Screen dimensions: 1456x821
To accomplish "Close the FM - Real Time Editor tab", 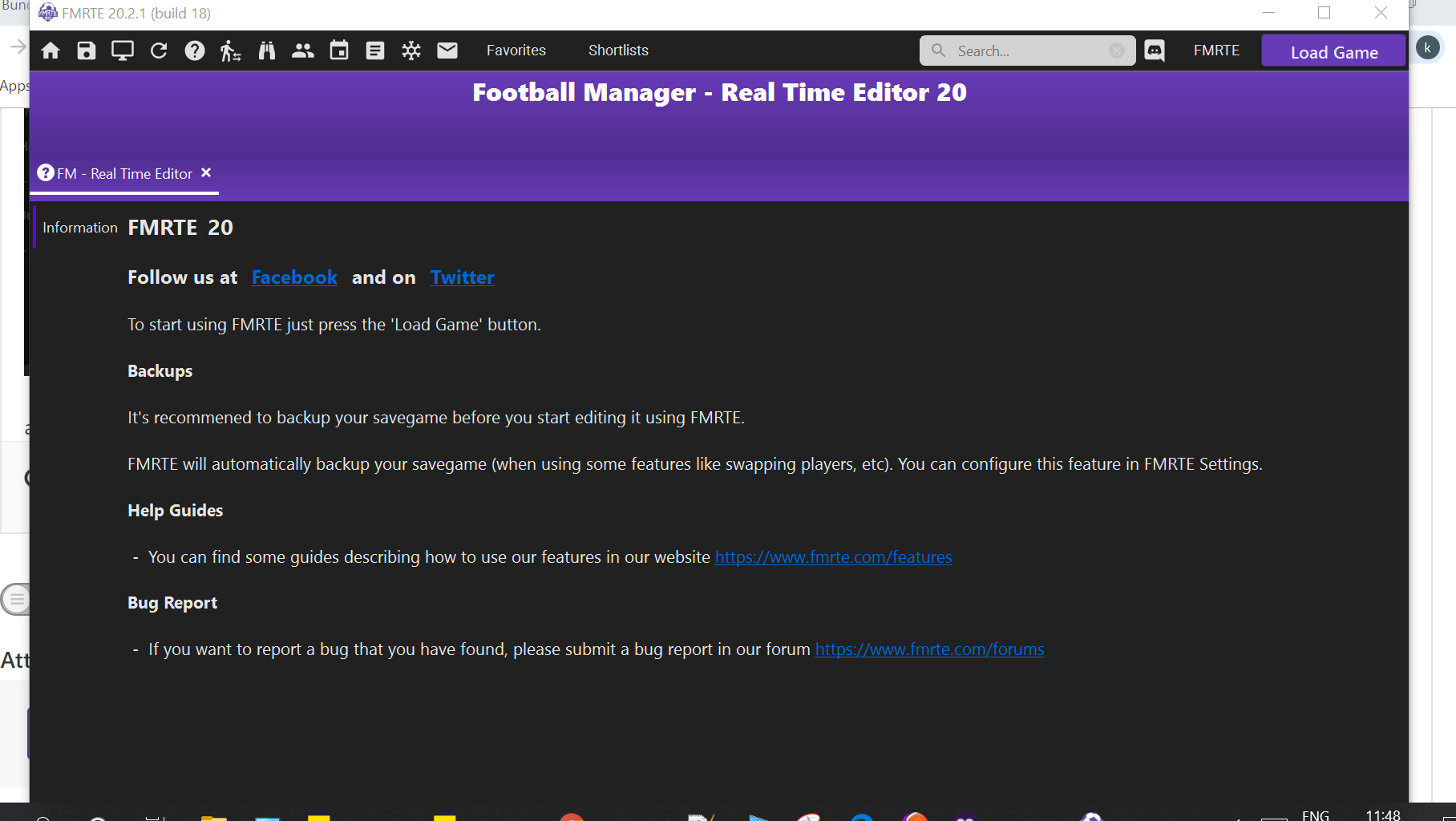I will coord(206,172).
